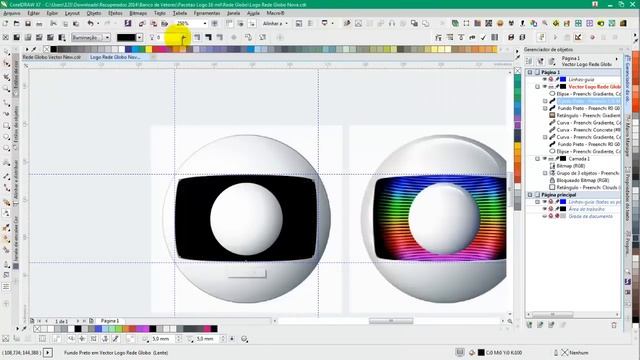Expand the Grupo de 3 objetos node
640x360 pixels.
545,173
